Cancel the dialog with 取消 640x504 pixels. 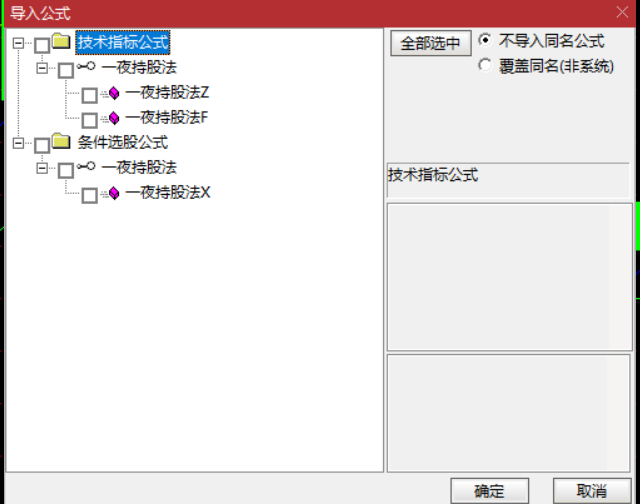[592, 491]
